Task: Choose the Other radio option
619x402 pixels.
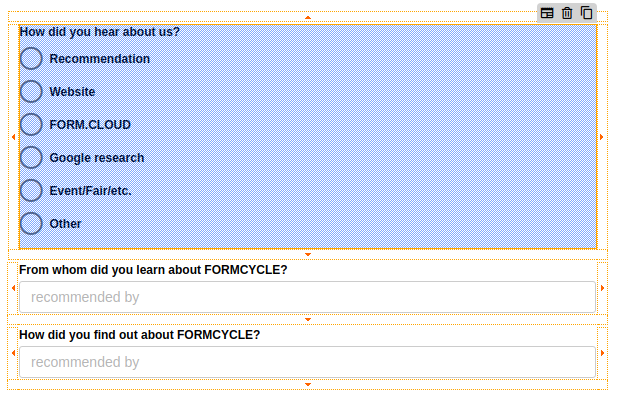Action: point(32,224)
